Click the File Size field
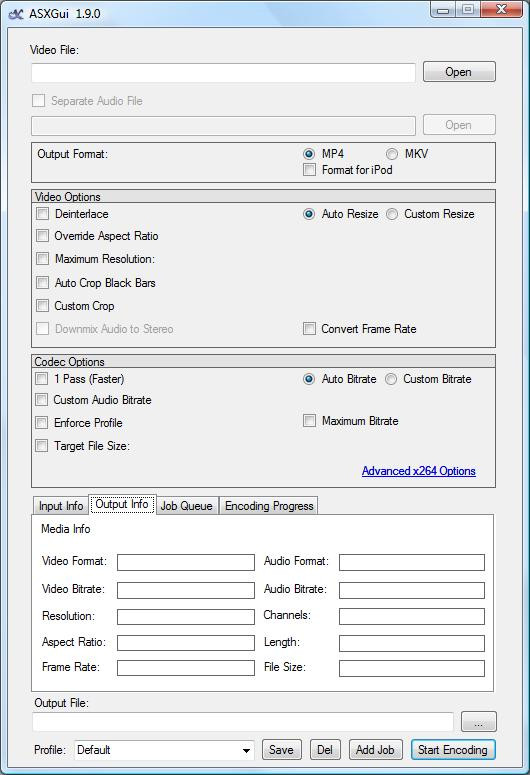Screen dimensions: 530x775 pos(412,668)
